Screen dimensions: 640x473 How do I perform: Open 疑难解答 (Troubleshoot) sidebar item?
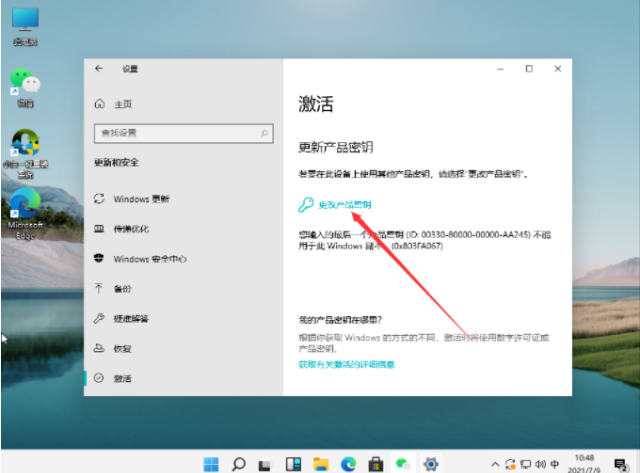[x=130, y=319]
